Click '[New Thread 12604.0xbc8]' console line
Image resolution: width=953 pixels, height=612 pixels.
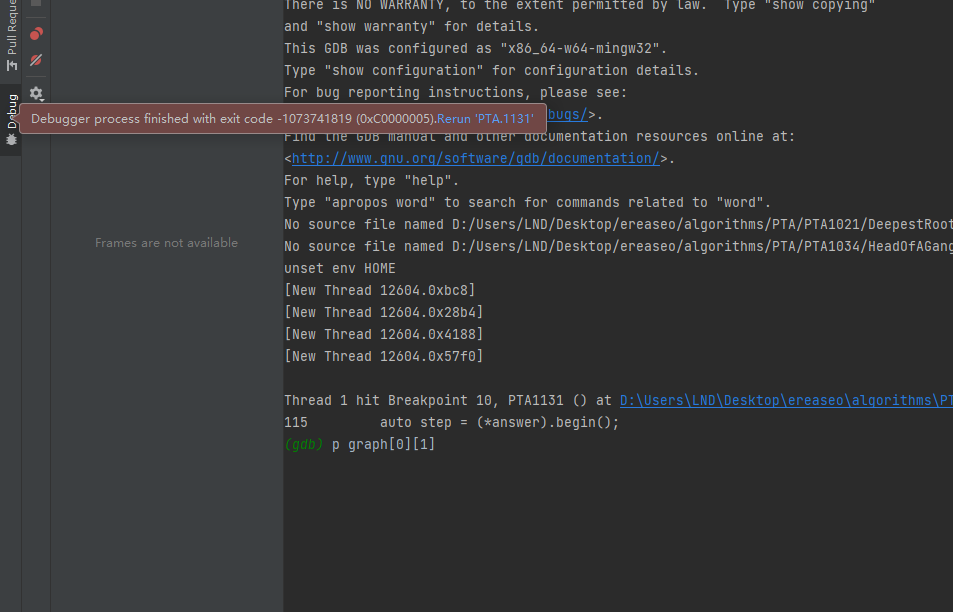click(380, 291)
